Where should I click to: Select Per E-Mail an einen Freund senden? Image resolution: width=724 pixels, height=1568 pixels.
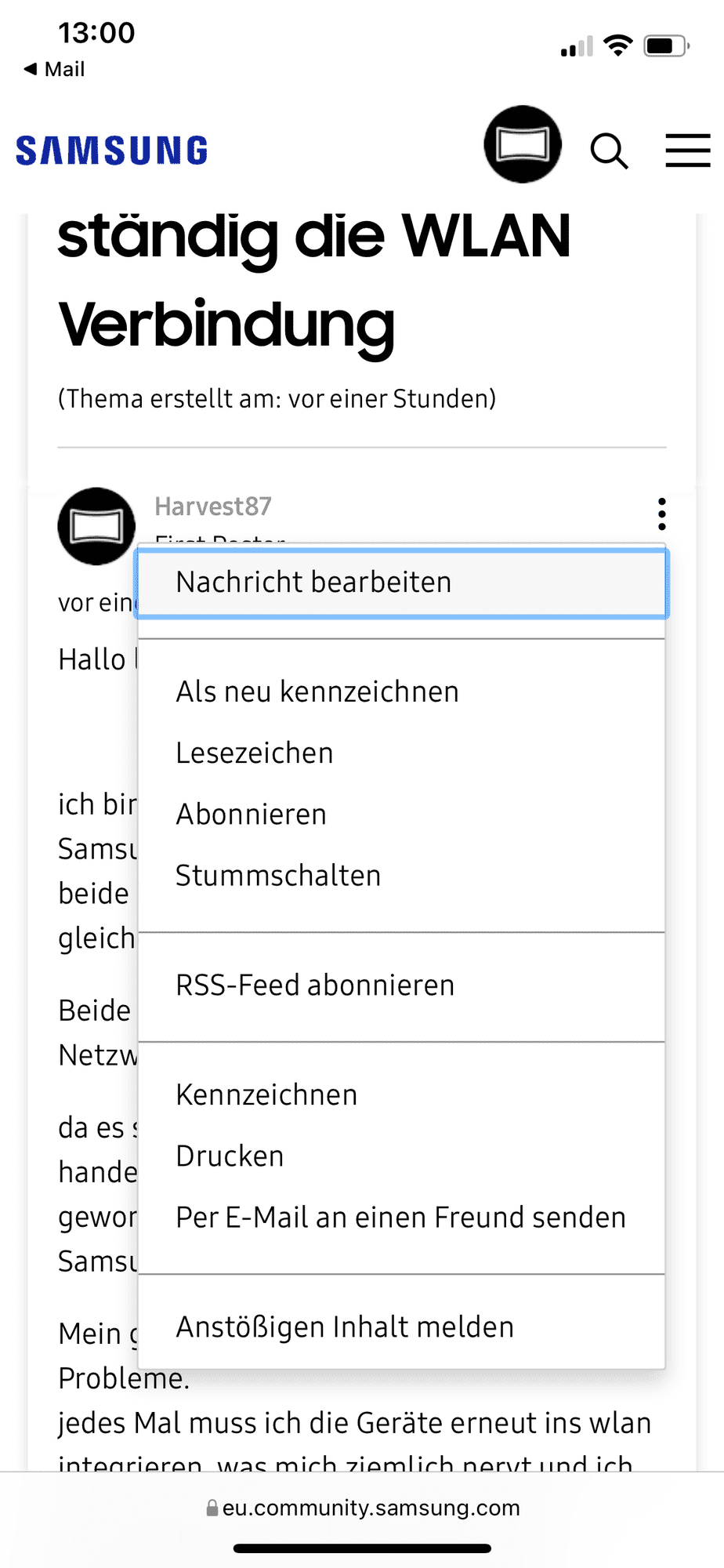pos(400,1218)
